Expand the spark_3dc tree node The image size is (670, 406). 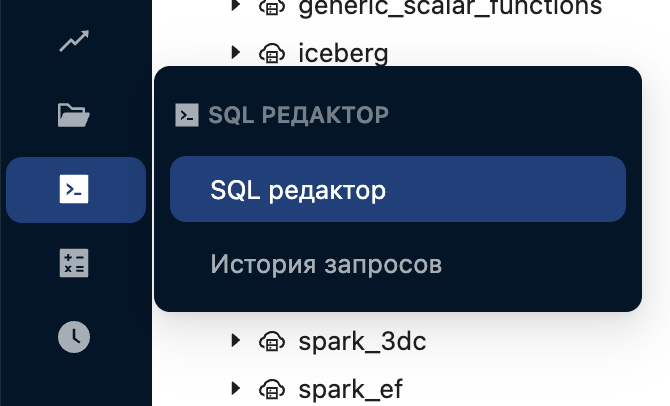tap(236, 341)
